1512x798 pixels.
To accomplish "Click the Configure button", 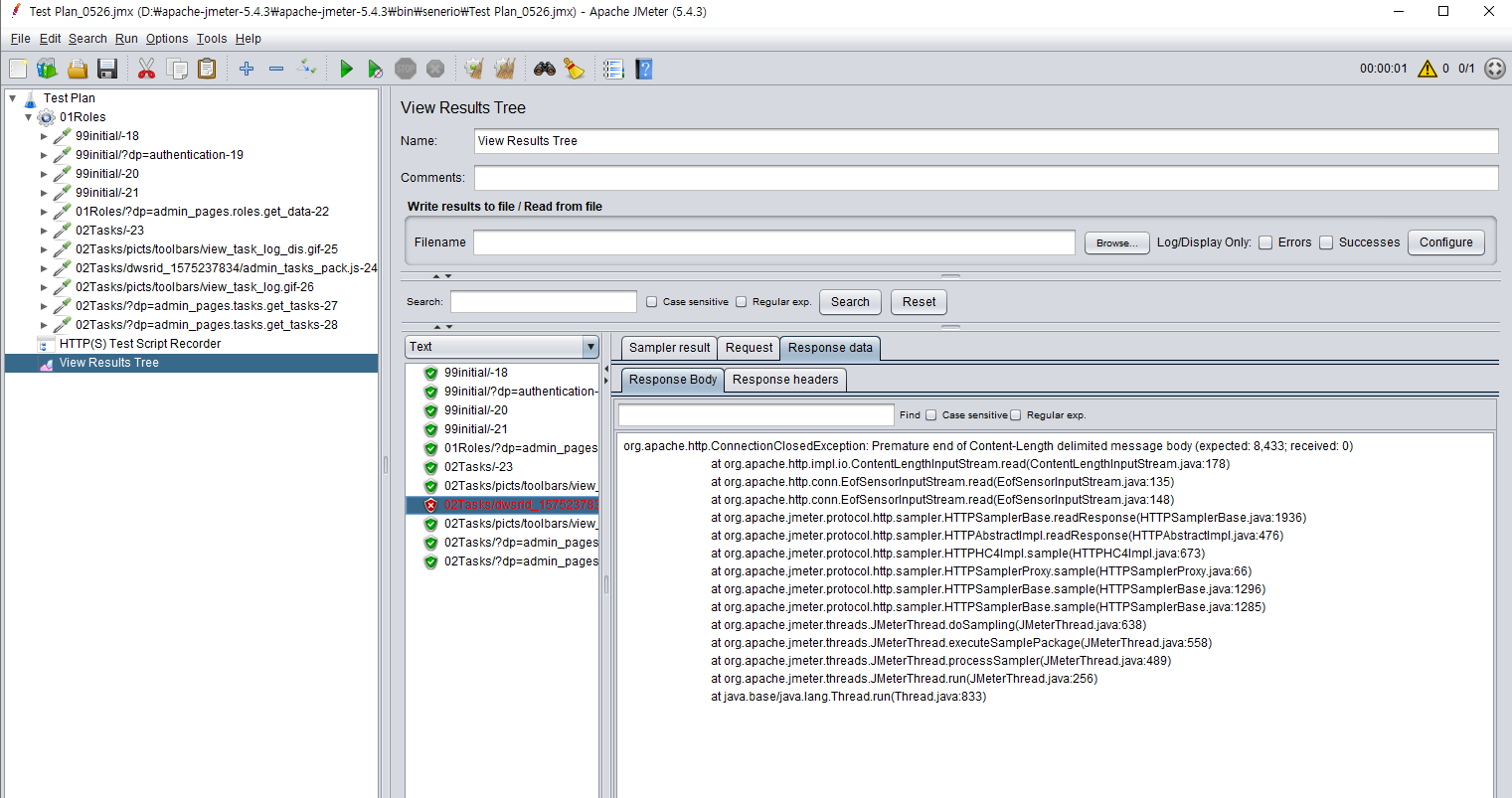I will coord(1446,242).
